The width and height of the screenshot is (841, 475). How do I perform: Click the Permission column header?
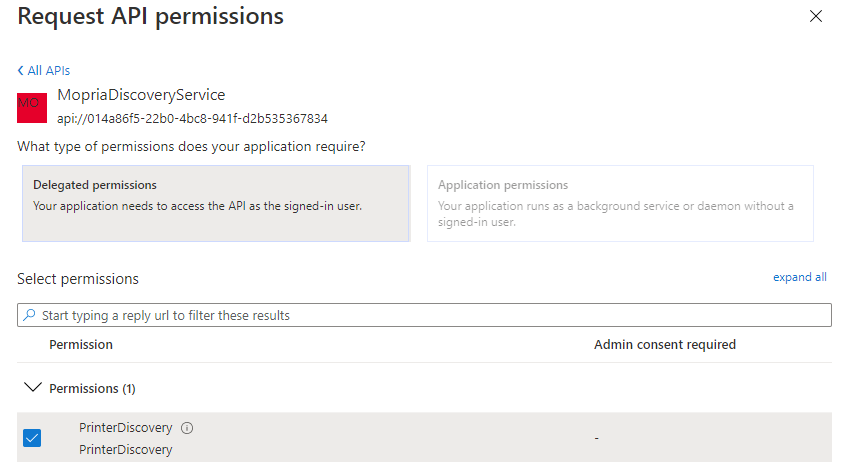point(81,344)
